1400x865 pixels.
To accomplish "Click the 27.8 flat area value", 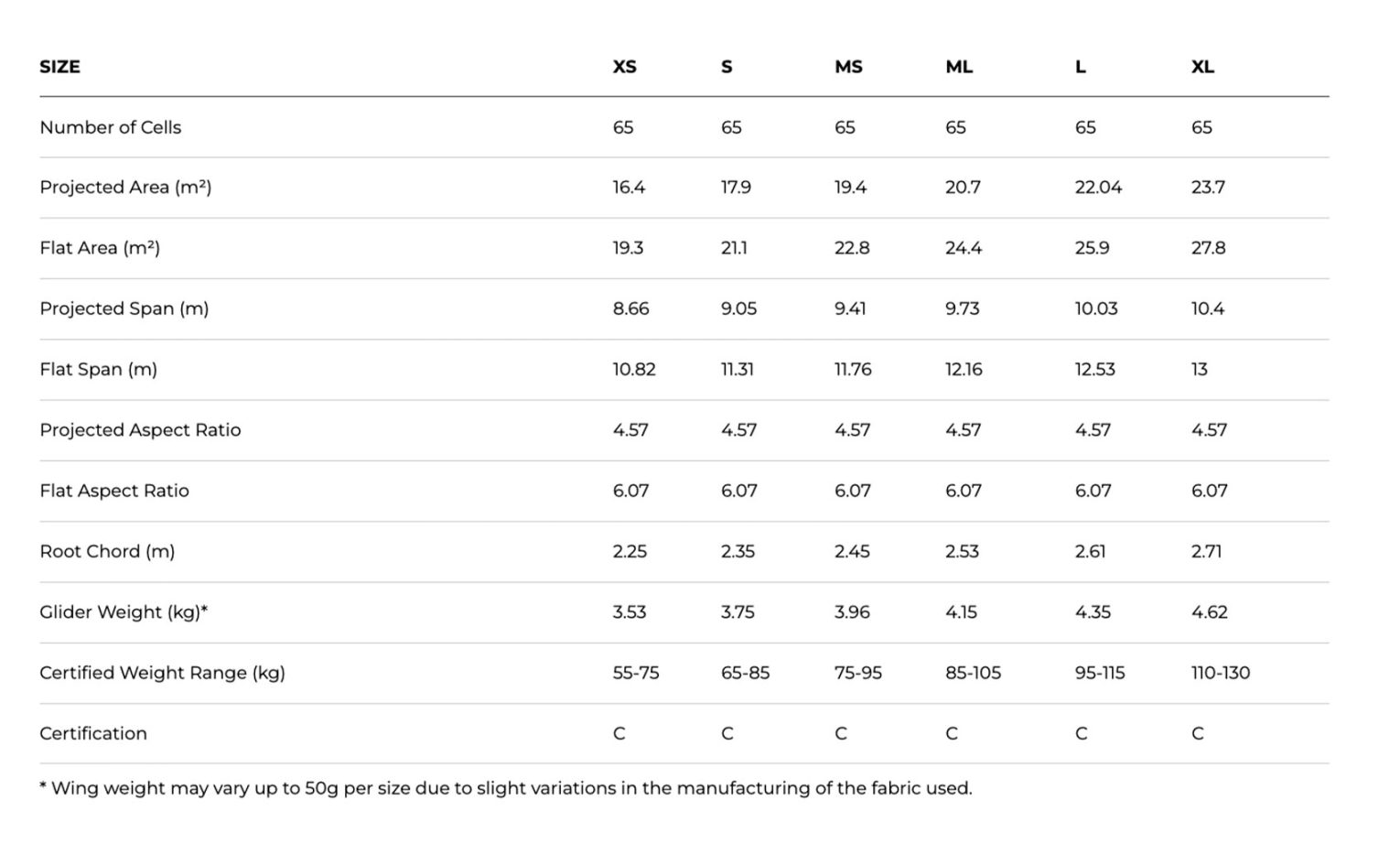I will pyautogui.click(x=1208, y=248).
